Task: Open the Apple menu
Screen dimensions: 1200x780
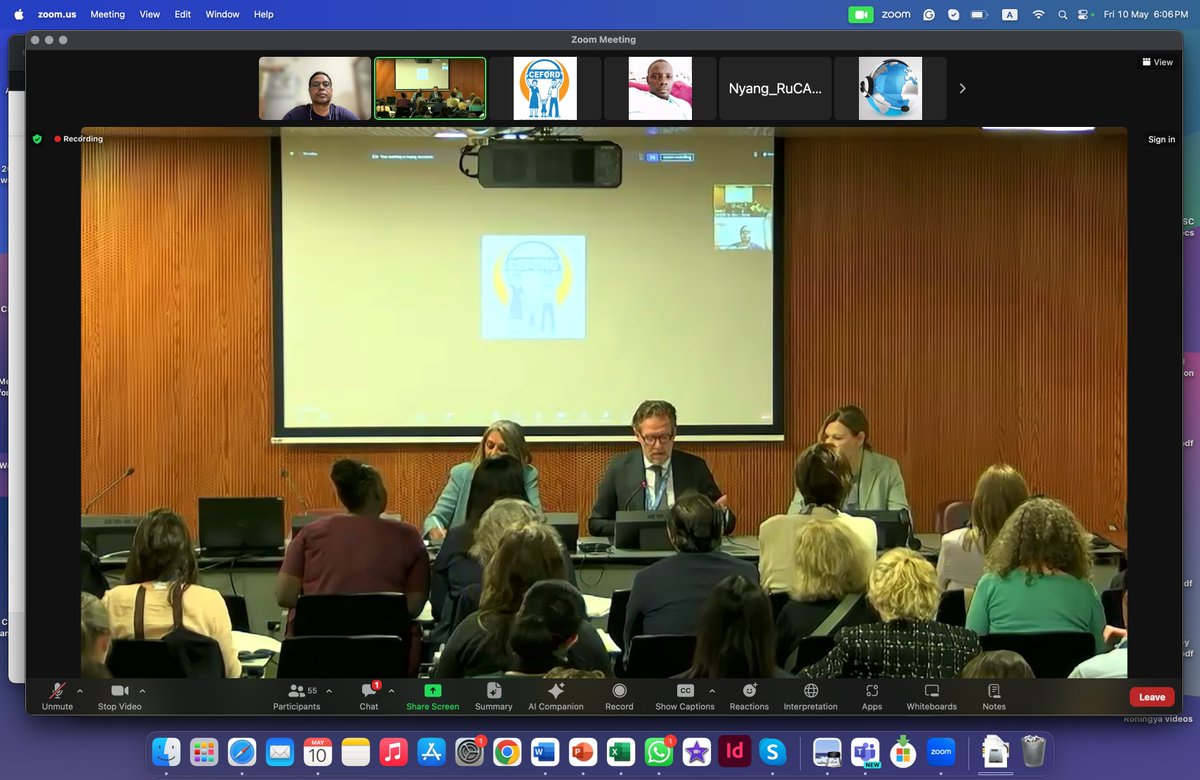Action: coord(18,14)
